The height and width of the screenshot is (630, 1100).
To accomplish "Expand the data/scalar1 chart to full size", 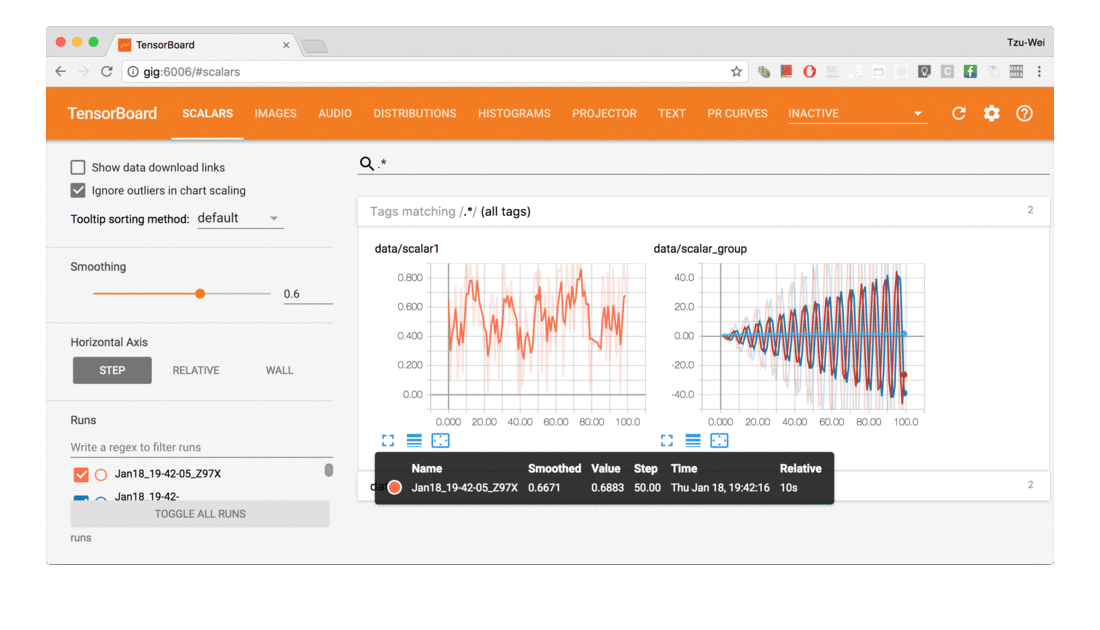I will click(x=388, y=440).
